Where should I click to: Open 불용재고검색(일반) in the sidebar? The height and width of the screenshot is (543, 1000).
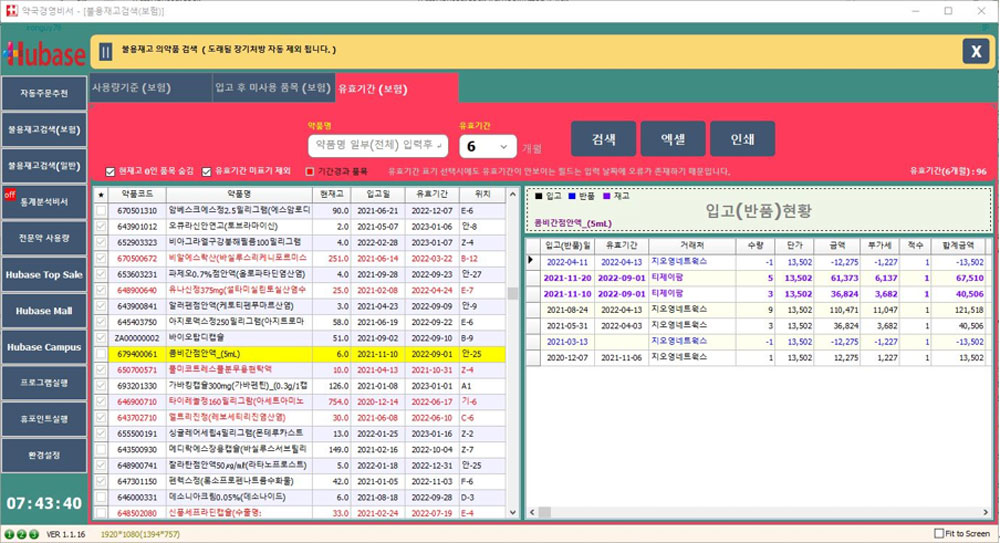click(x=44, y=166)
